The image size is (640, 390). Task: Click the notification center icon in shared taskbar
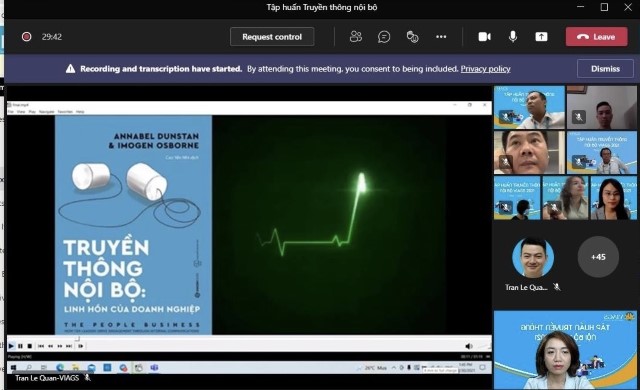482,368
